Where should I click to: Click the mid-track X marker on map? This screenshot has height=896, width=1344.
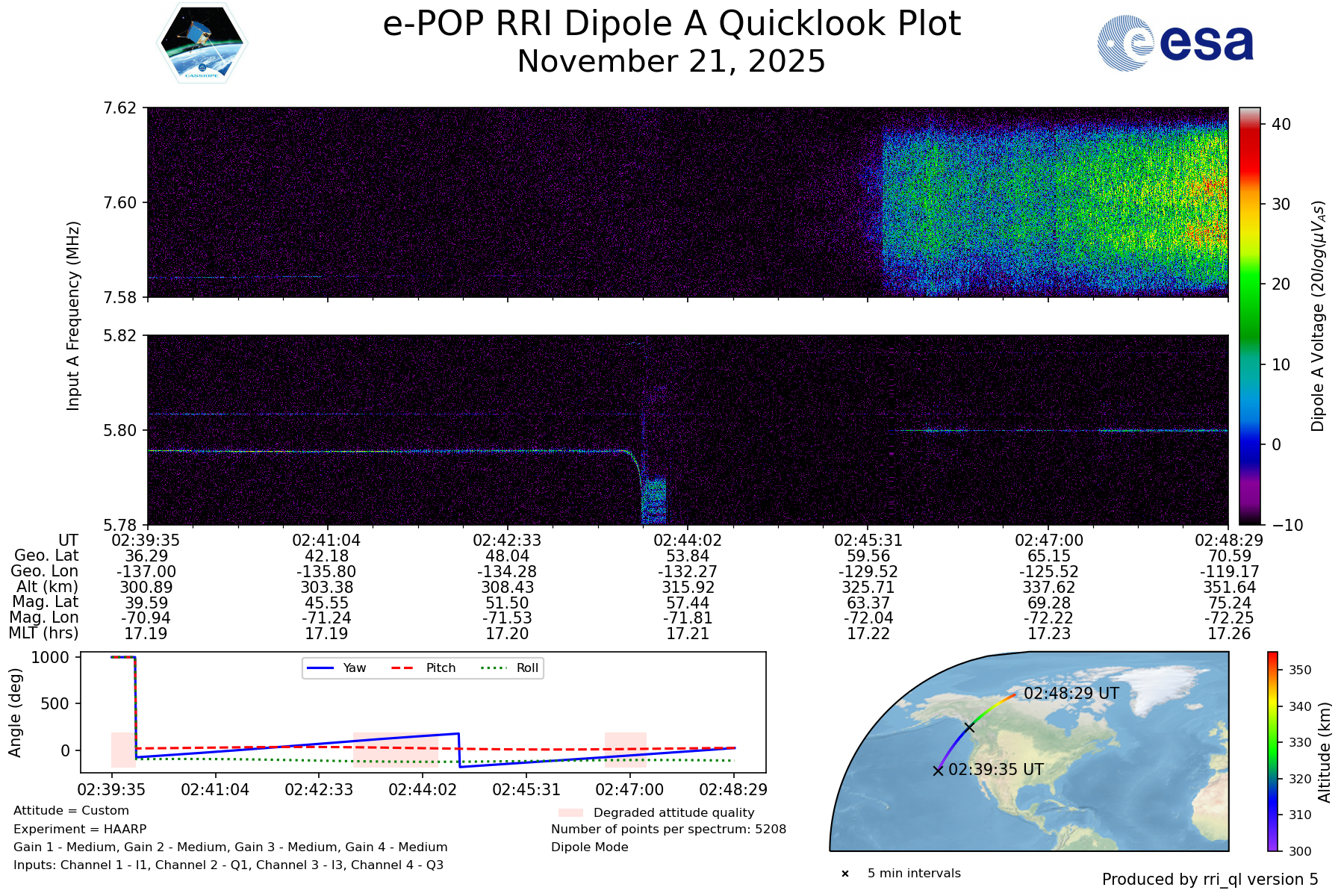969,727
